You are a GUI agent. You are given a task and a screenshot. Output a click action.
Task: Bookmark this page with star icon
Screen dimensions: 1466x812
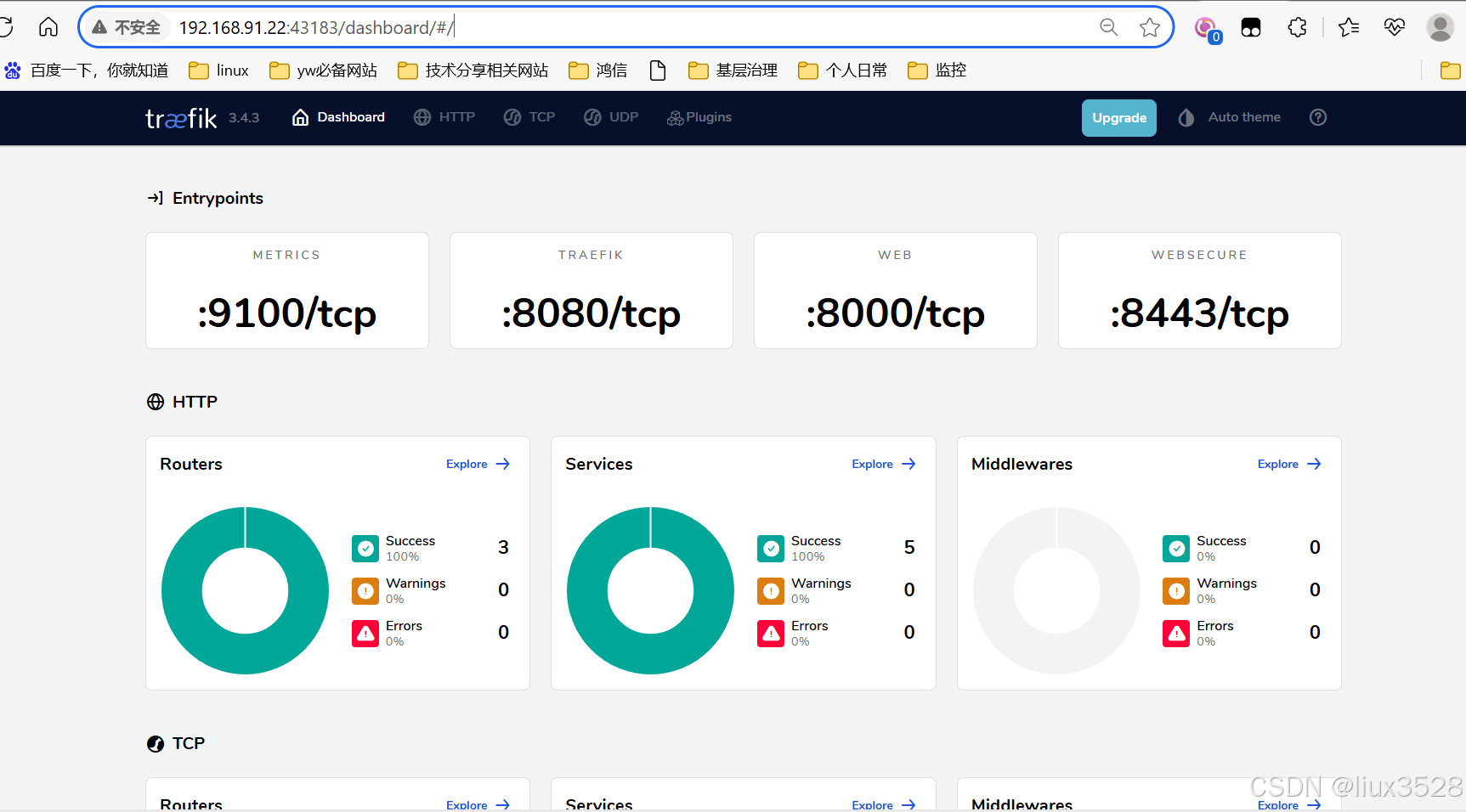coord(1150,27)
